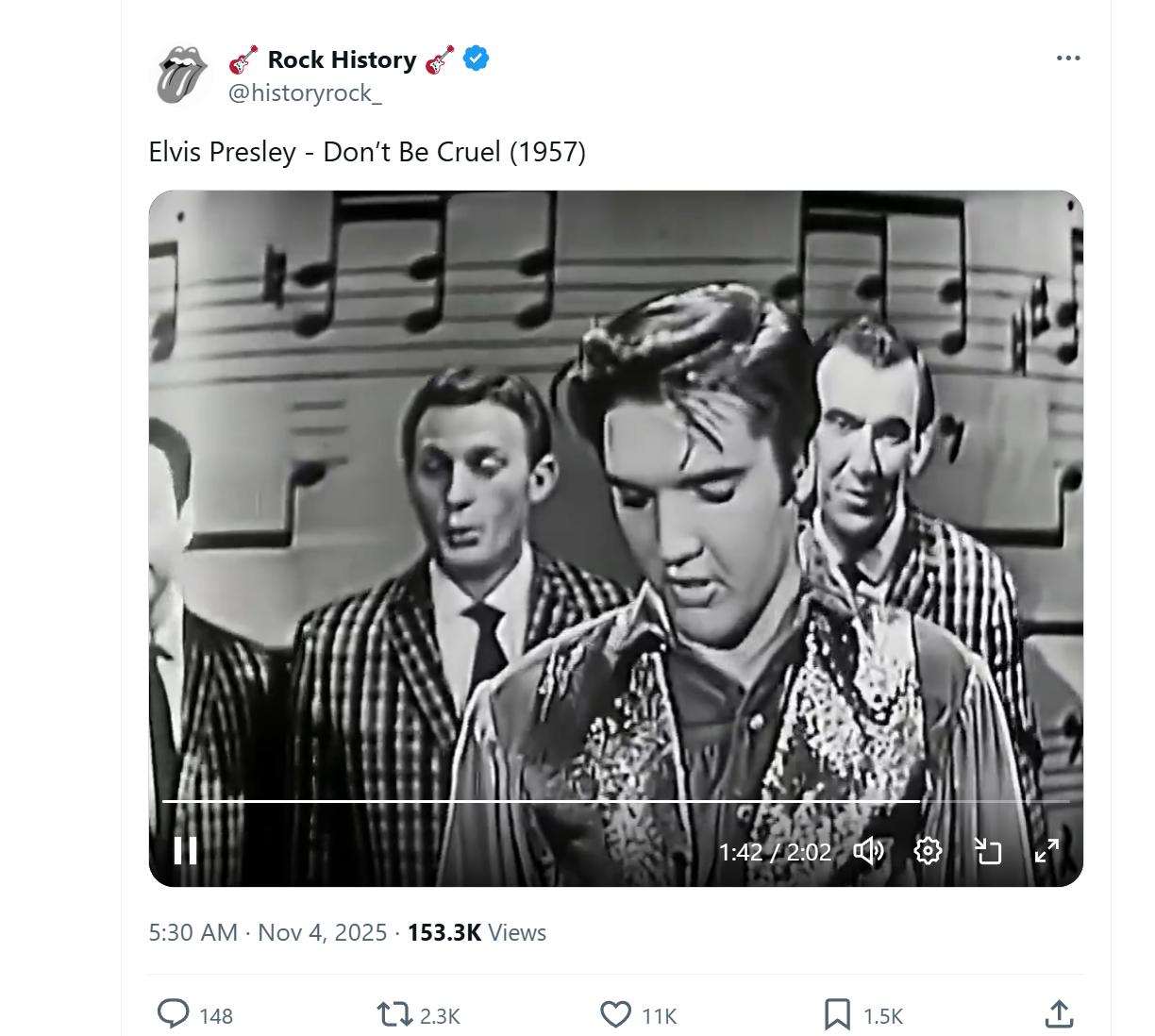This screenshot has height=1036, width=1155.
Task: Click the @historyrock_ handle
Action: pos(305,92)
